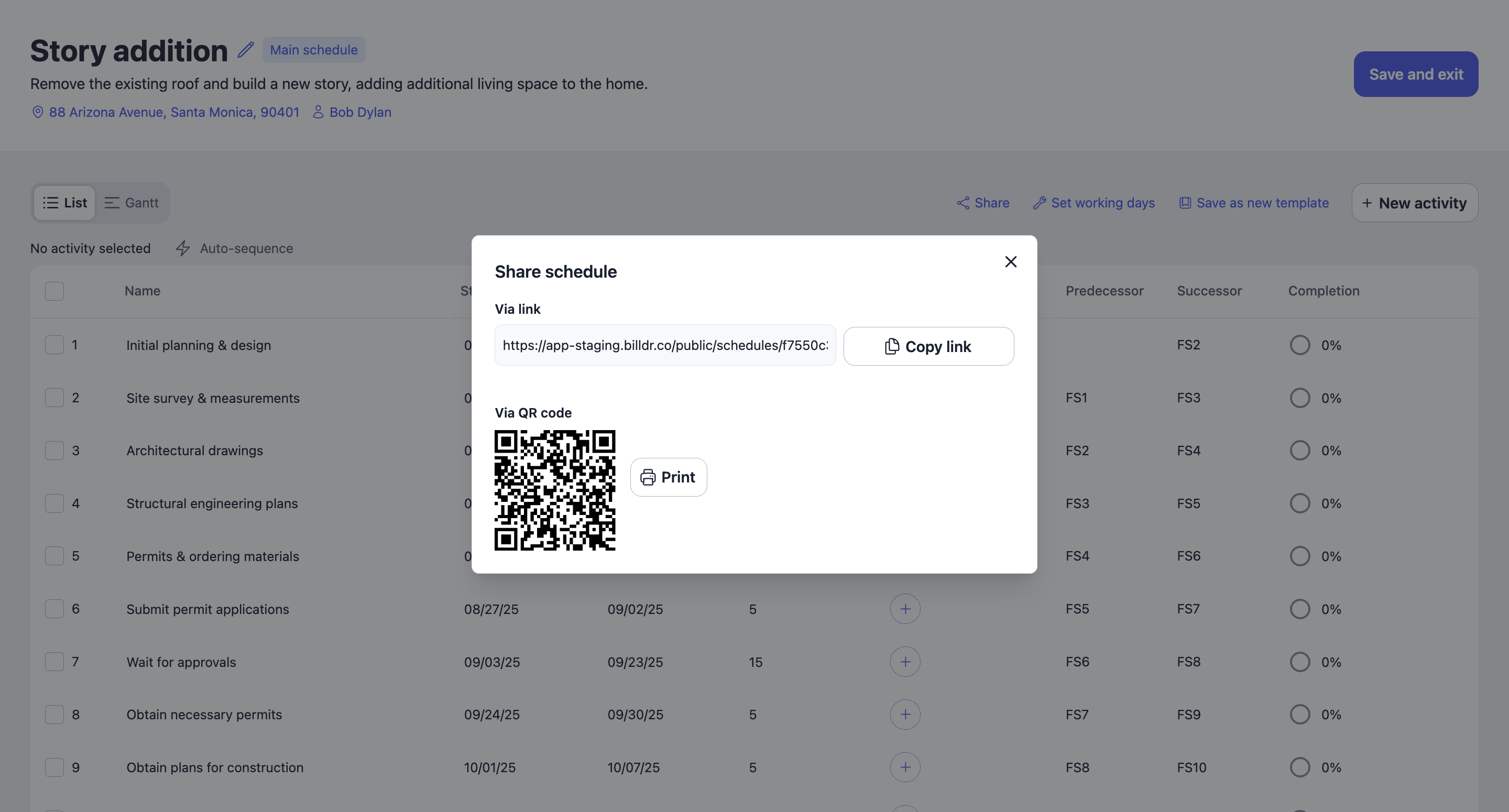Check the box for Initial planning & design
Viewport: 1509px width, 812px height.
tap(54, 345)
